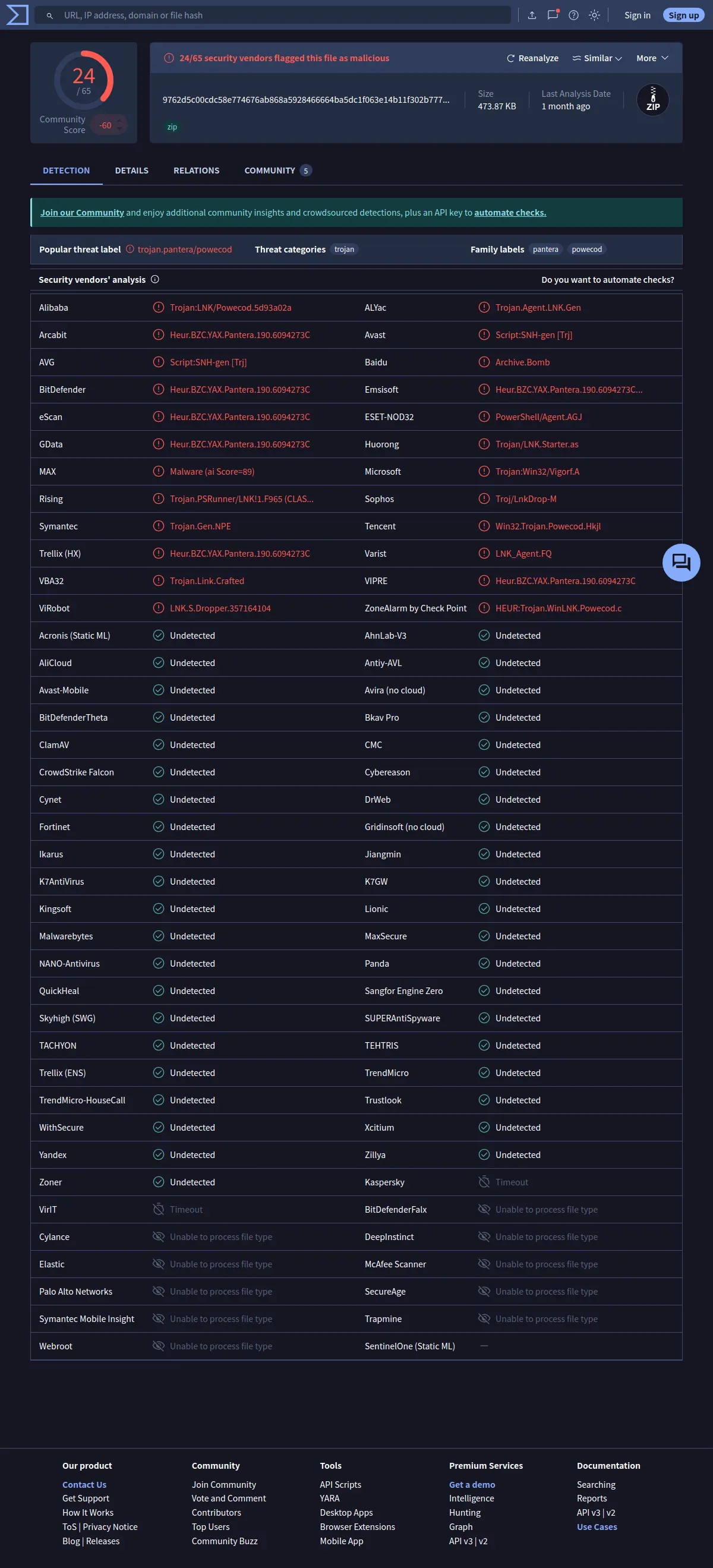The height and width of the screenshot is (1568, 713).
Task: Open the Browser Extensions footer link
Action: 358,1526
